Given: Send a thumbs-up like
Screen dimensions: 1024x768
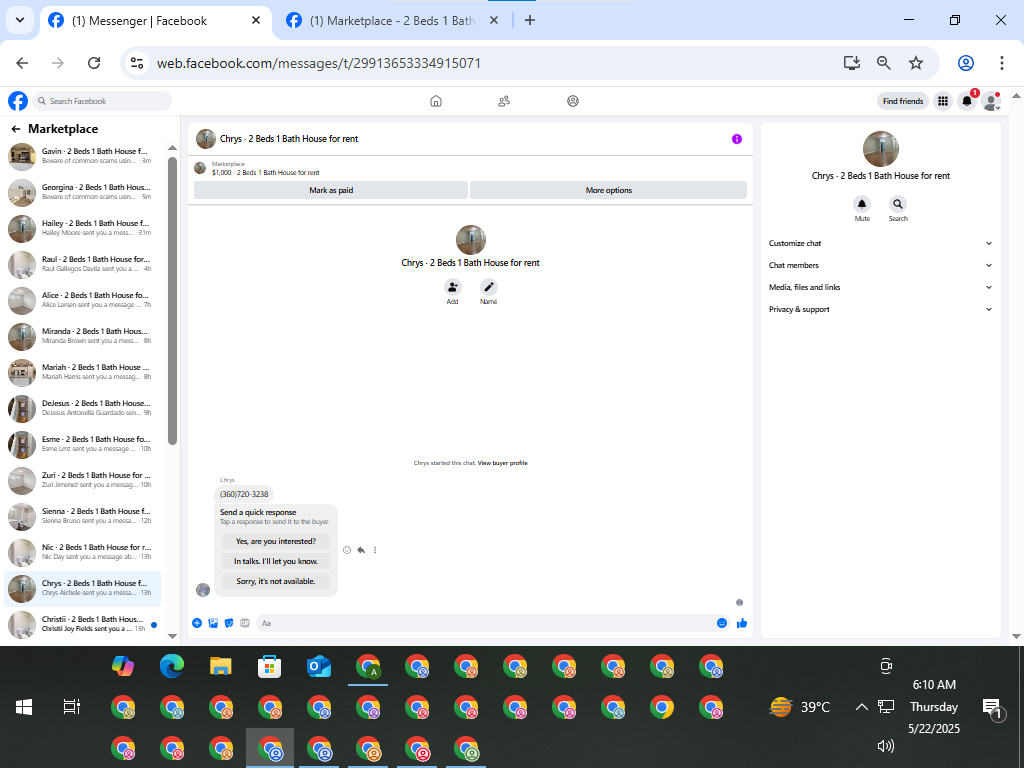Looking at the screenshot, I should [742, 623].
